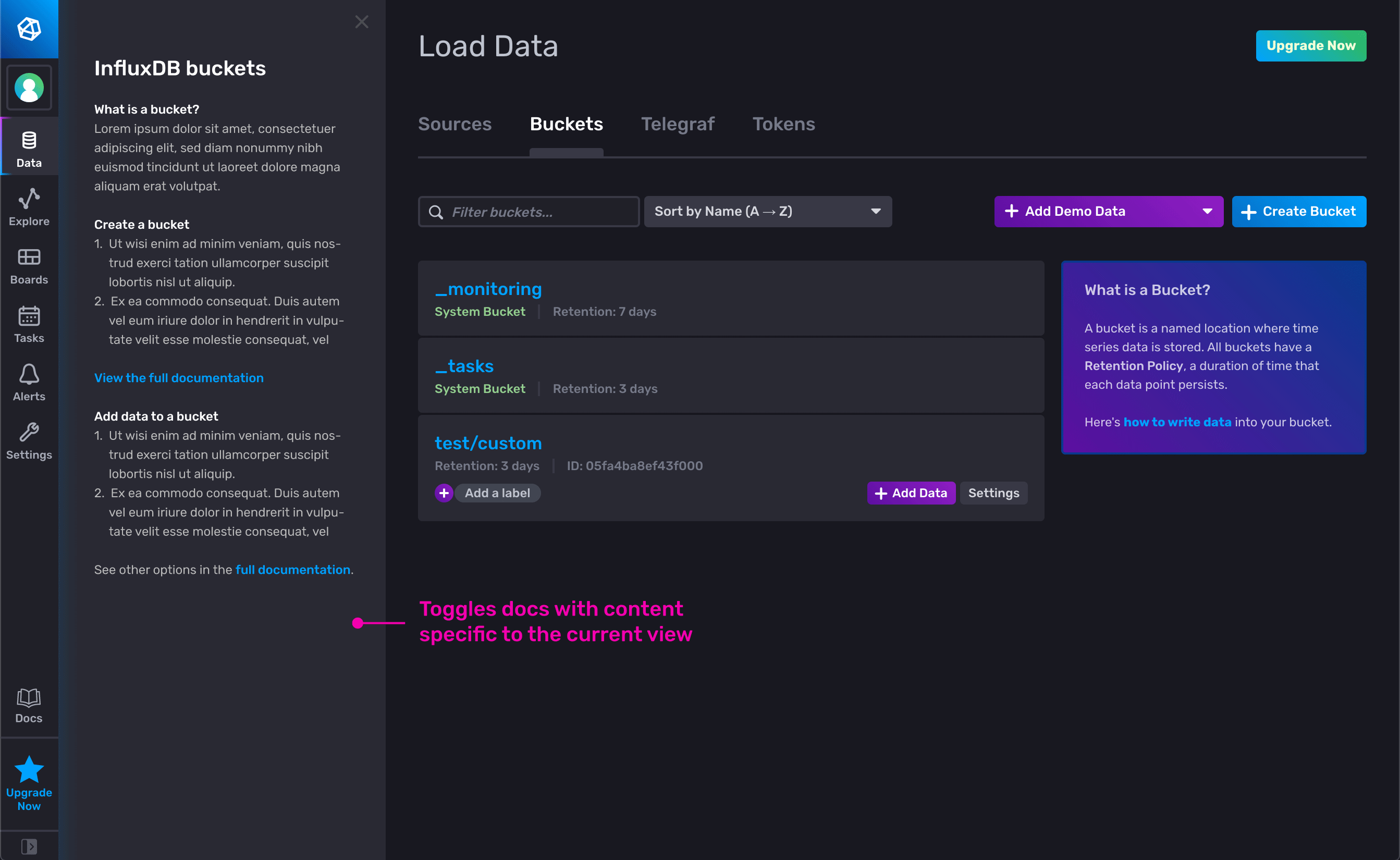Click Add Data for test/custom

[x=911, y=493]
